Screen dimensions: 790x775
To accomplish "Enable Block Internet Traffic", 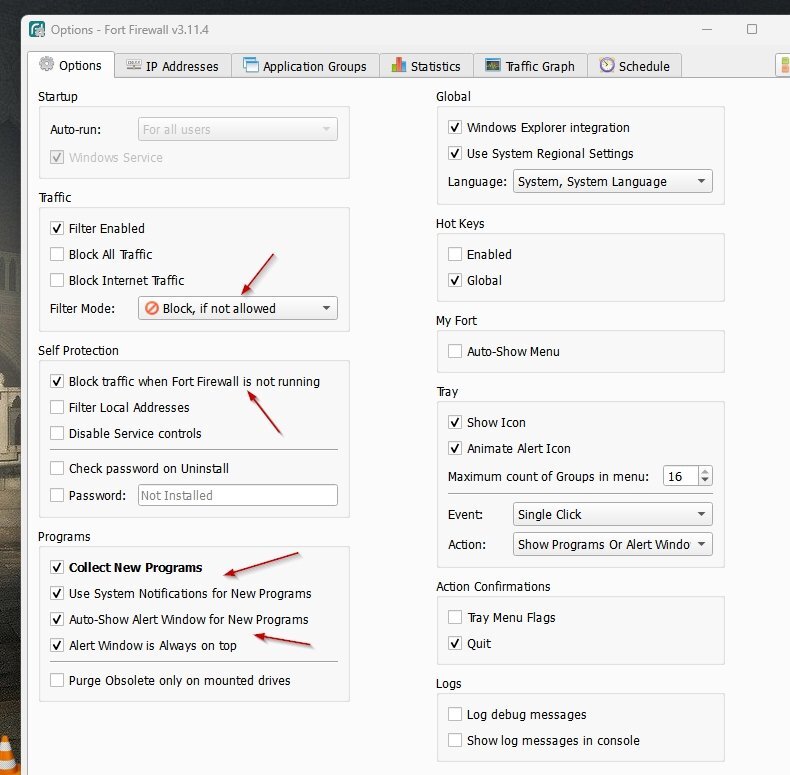I will 57,280.
